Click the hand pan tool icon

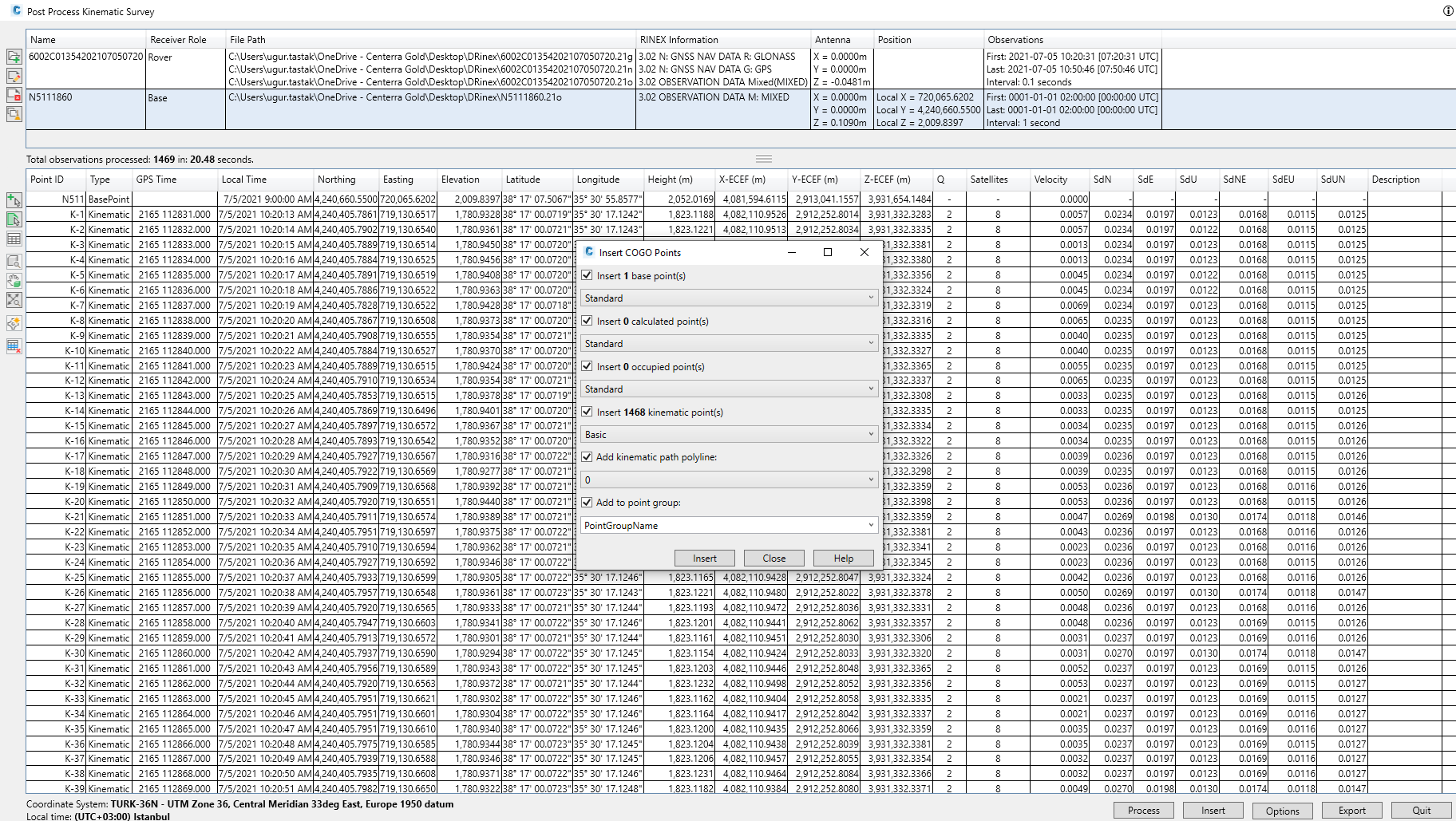point(14,281)
